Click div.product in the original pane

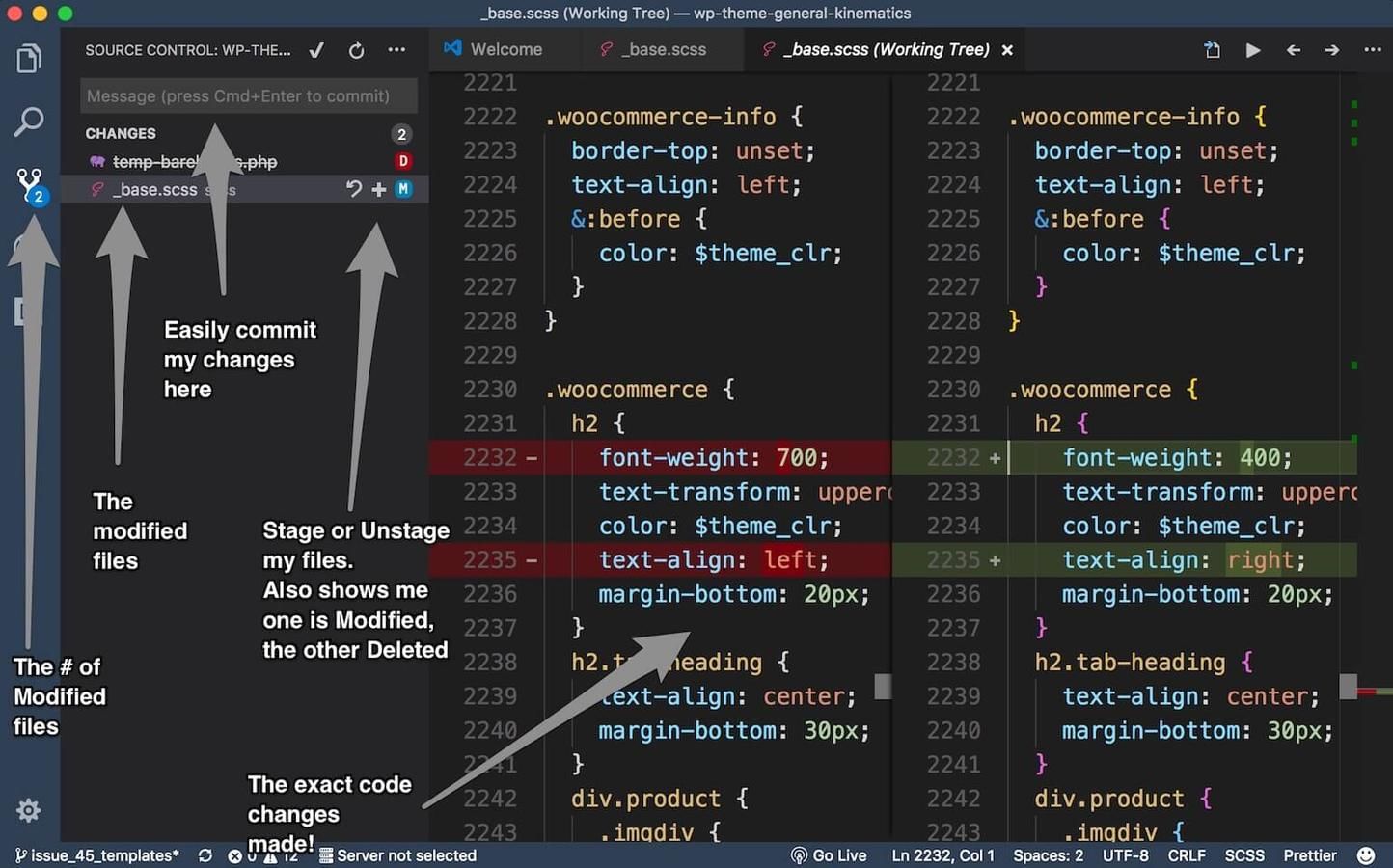tap(645, 799)
